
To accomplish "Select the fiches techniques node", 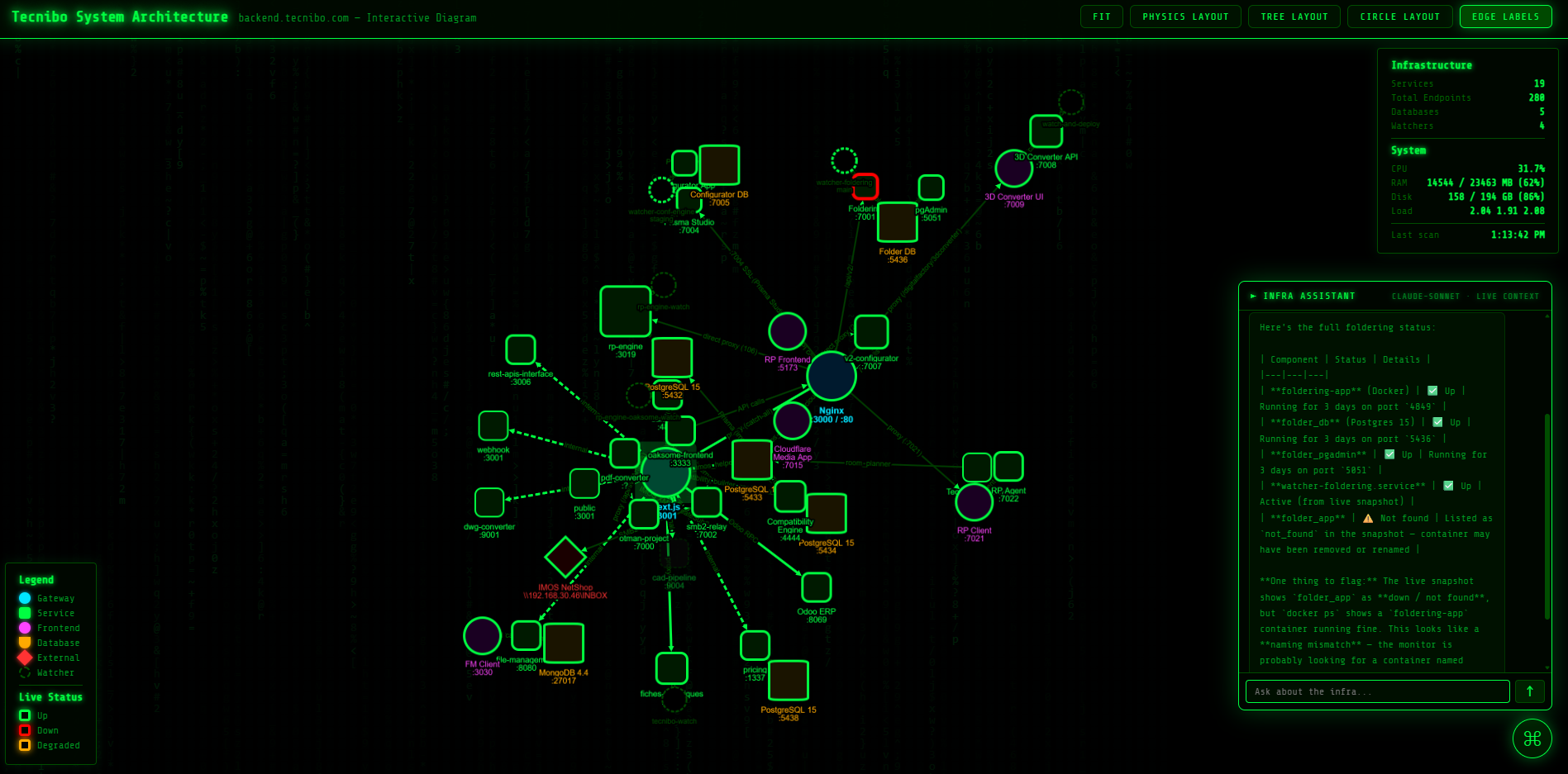I will 672,668.
